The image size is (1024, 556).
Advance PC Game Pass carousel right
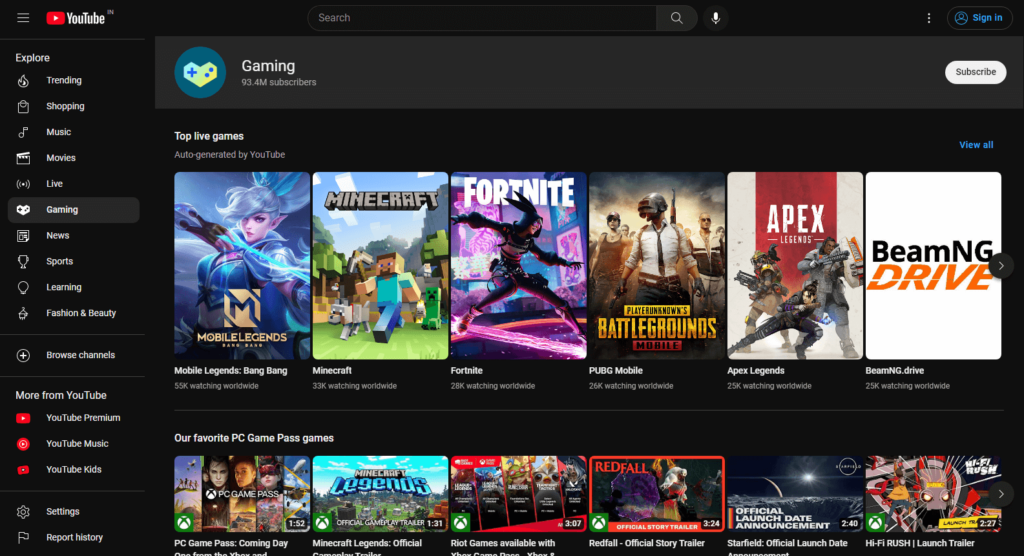[x=1000, y=494]
